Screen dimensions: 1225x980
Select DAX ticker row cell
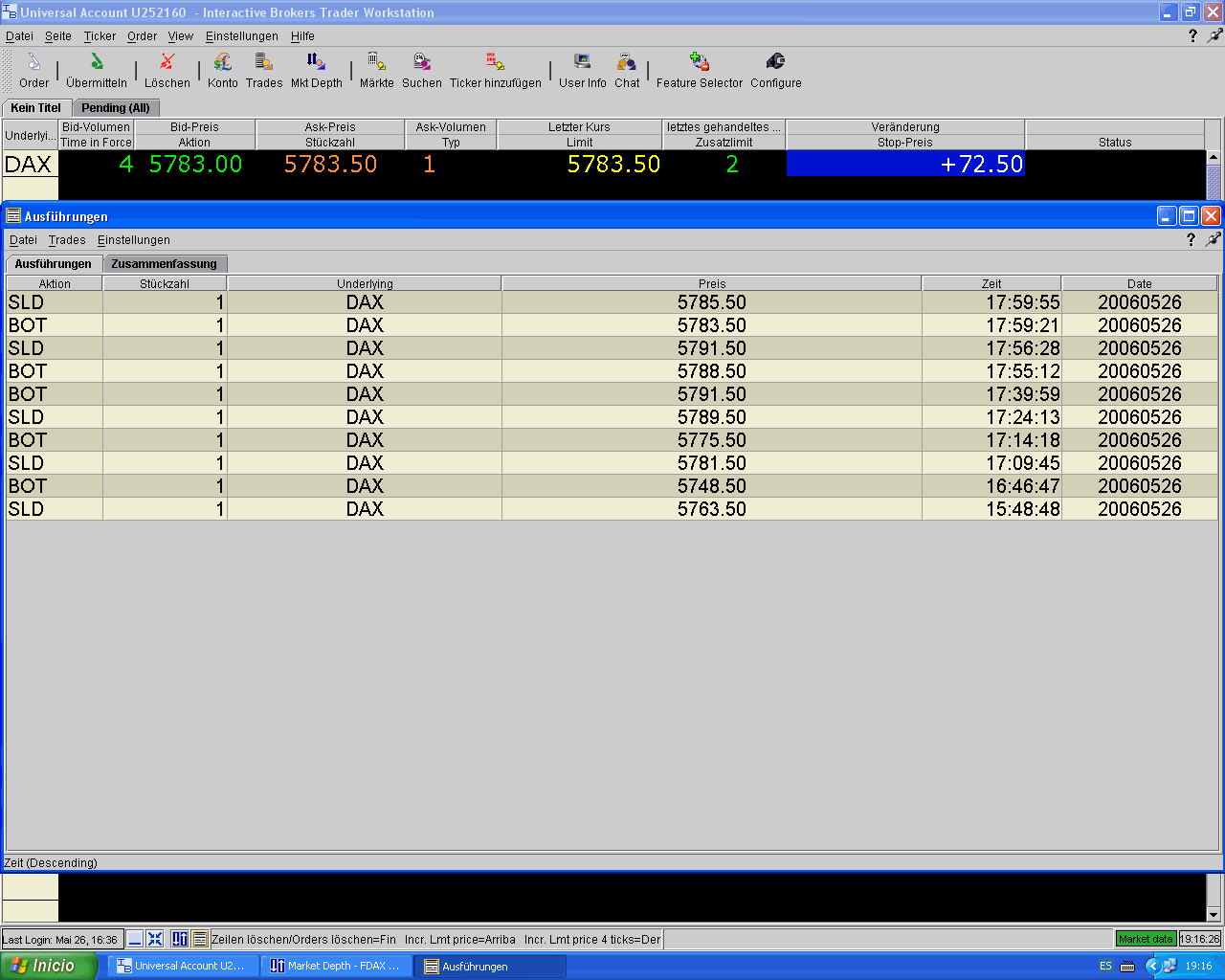coord(30,165)
